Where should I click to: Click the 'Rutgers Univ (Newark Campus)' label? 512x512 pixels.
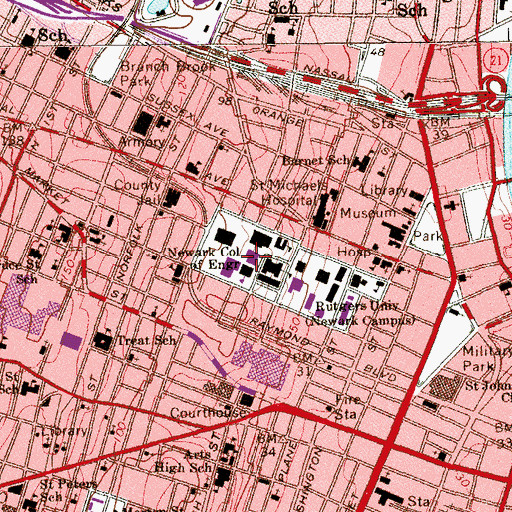pos(361,313)
